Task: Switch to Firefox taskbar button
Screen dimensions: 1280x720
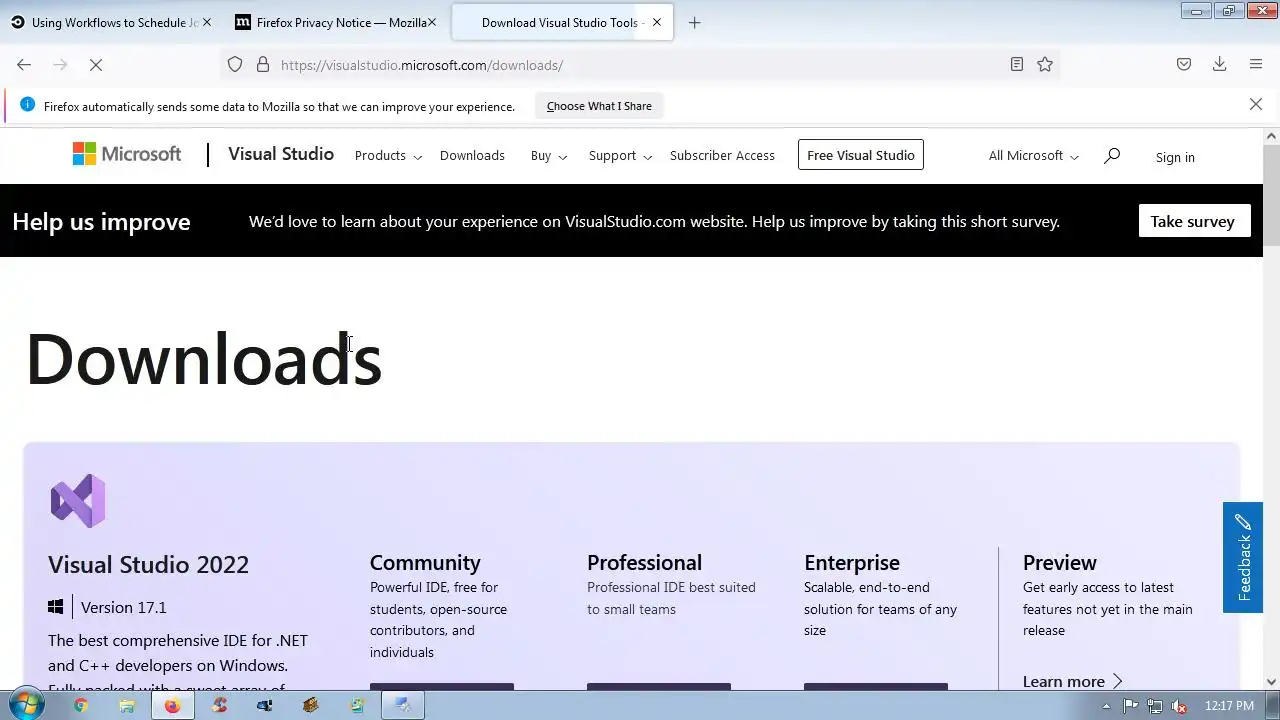Action: tap(173, 705)
